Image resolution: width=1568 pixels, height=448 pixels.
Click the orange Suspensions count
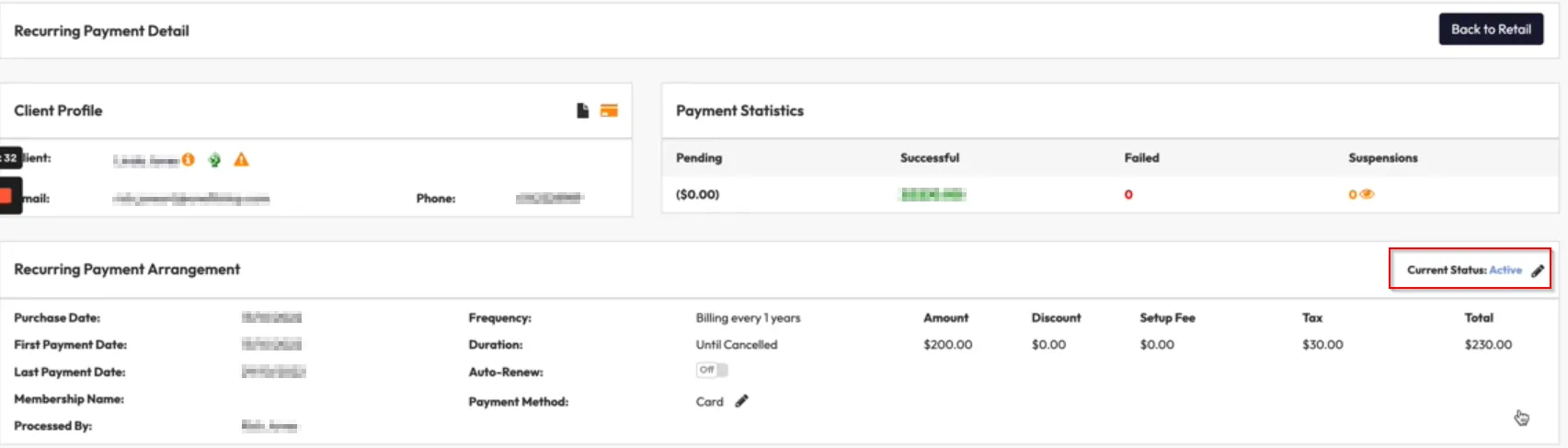coord(1352,195)
